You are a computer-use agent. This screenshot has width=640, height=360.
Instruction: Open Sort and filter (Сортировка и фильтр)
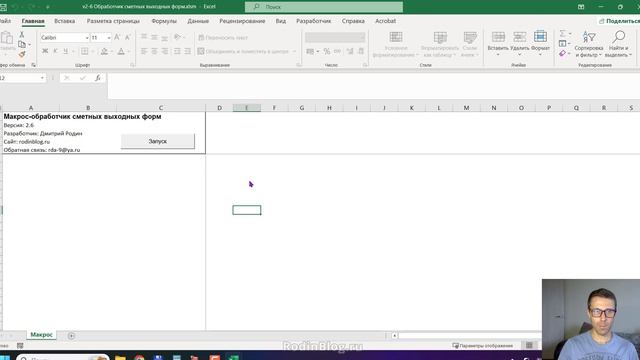pos(589,44)
